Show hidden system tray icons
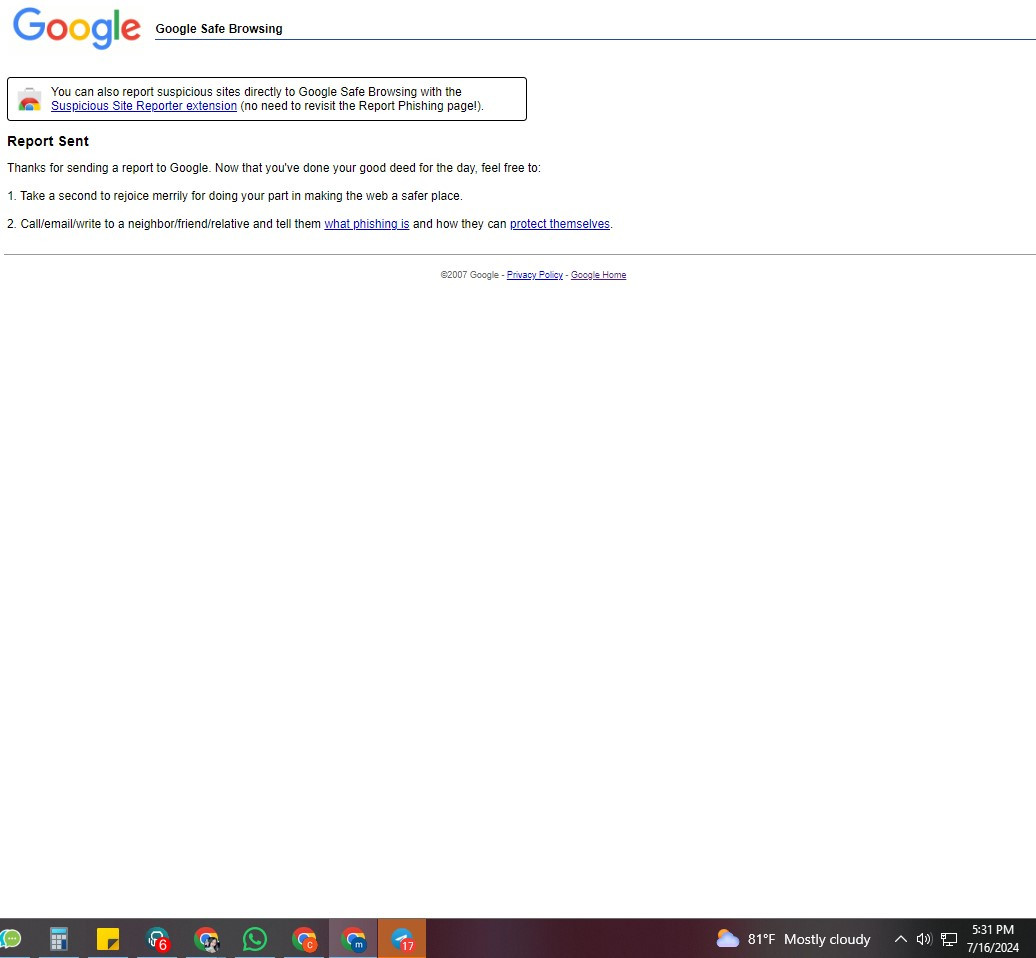This screenshot has width=1036, height=958. pyautogui.click(x=901, y=939)
